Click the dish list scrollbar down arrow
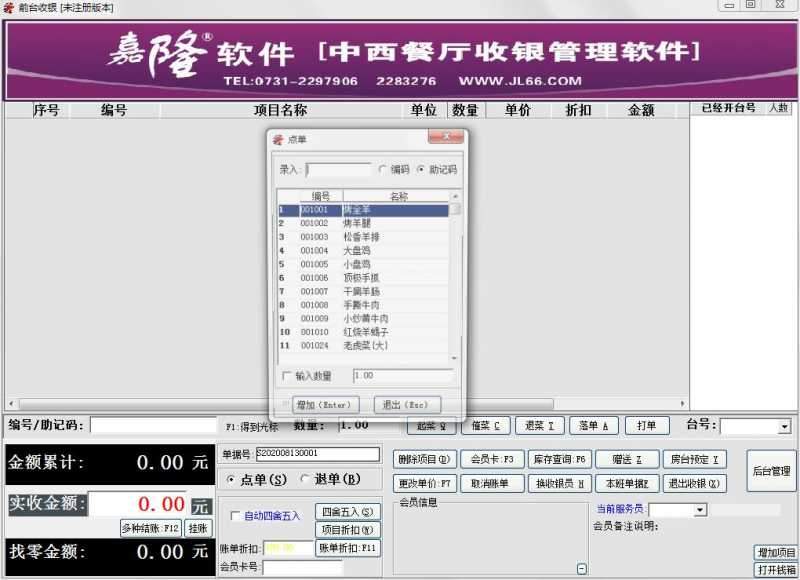The image size is (800, 580). point(455,356)
